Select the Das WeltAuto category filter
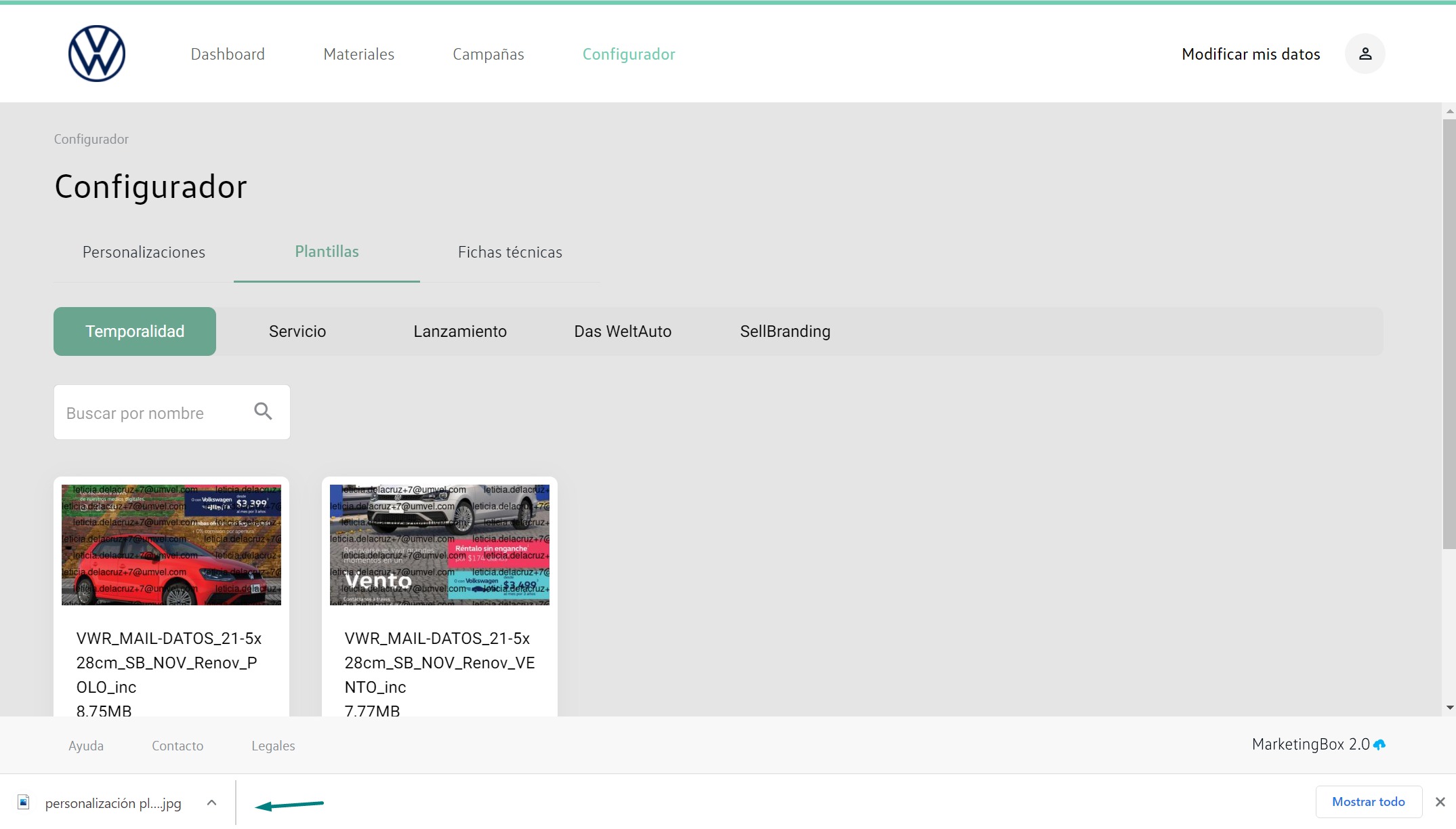This screenshot has height=829, width=1456. pyautogui.click(x=622, y=331)
